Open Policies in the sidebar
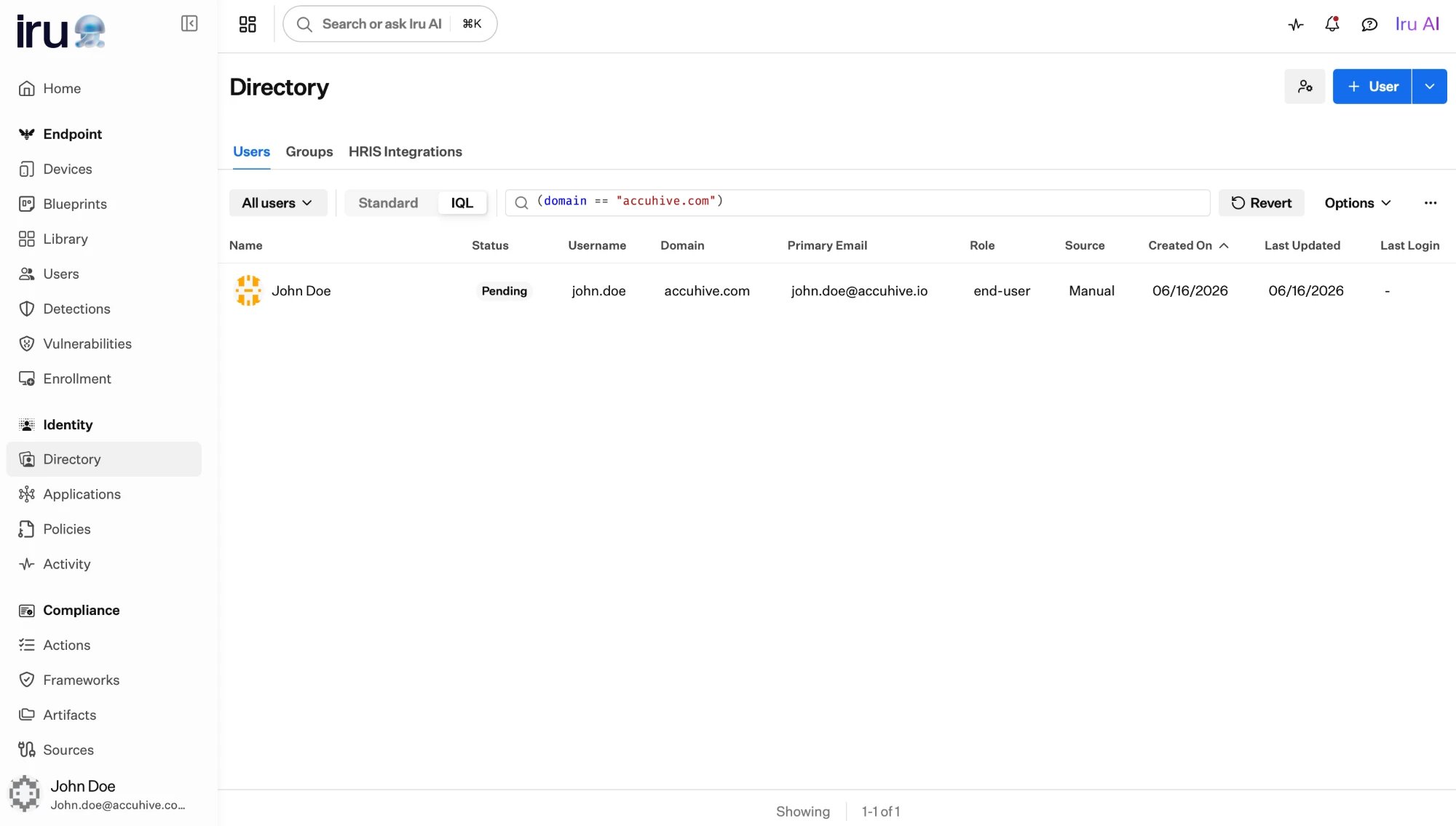Viewport: 1456px width, 826px height. (104, 529)
